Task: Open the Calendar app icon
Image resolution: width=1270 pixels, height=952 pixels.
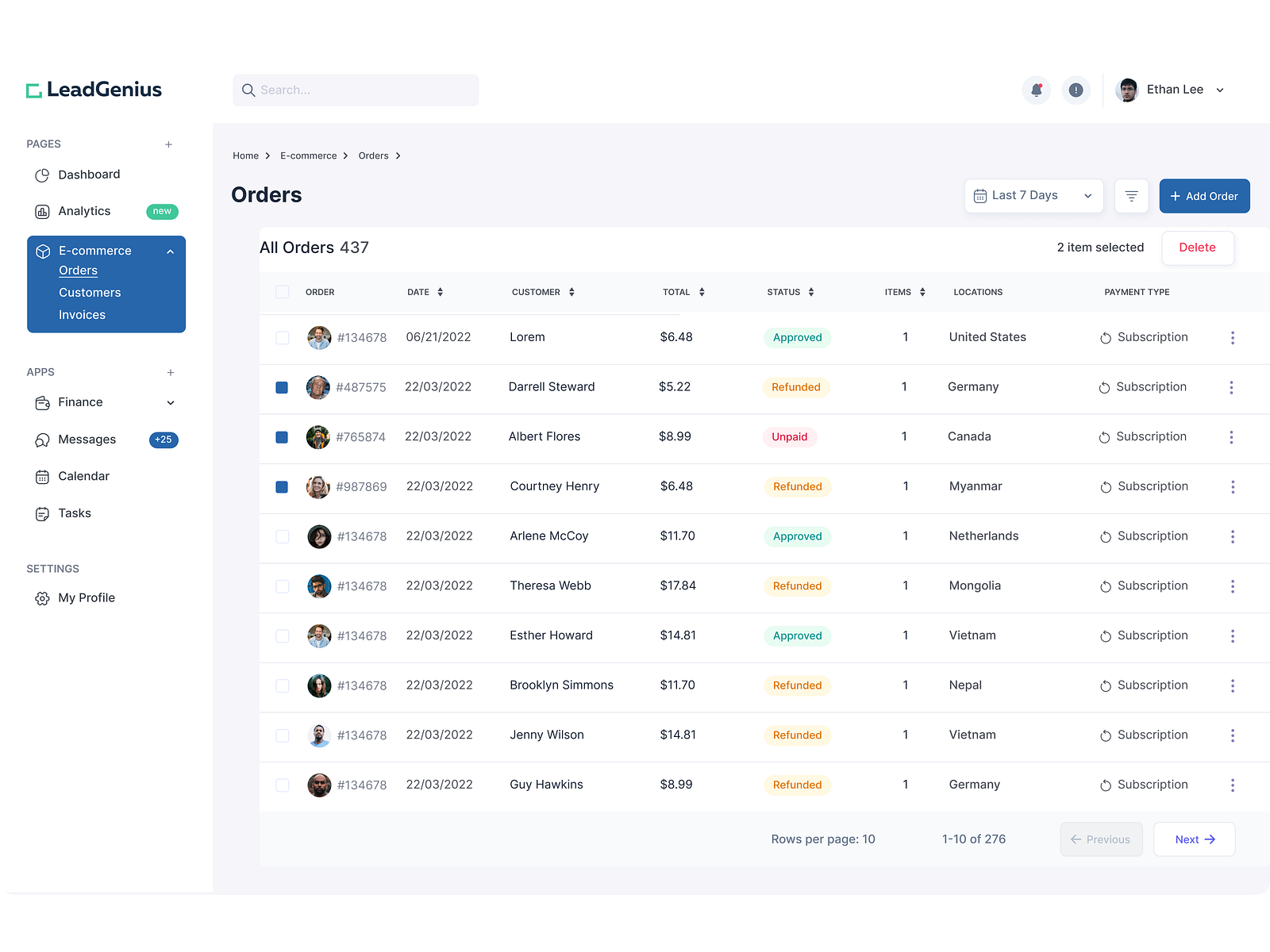Action: (x=42, y=476)
